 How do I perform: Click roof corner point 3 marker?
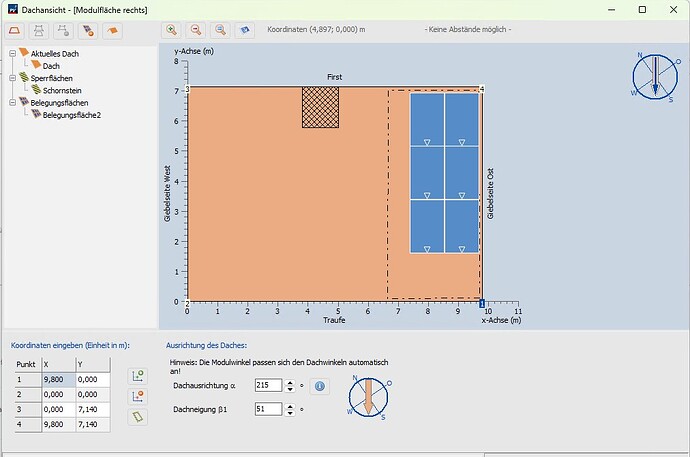coord(187,89)
